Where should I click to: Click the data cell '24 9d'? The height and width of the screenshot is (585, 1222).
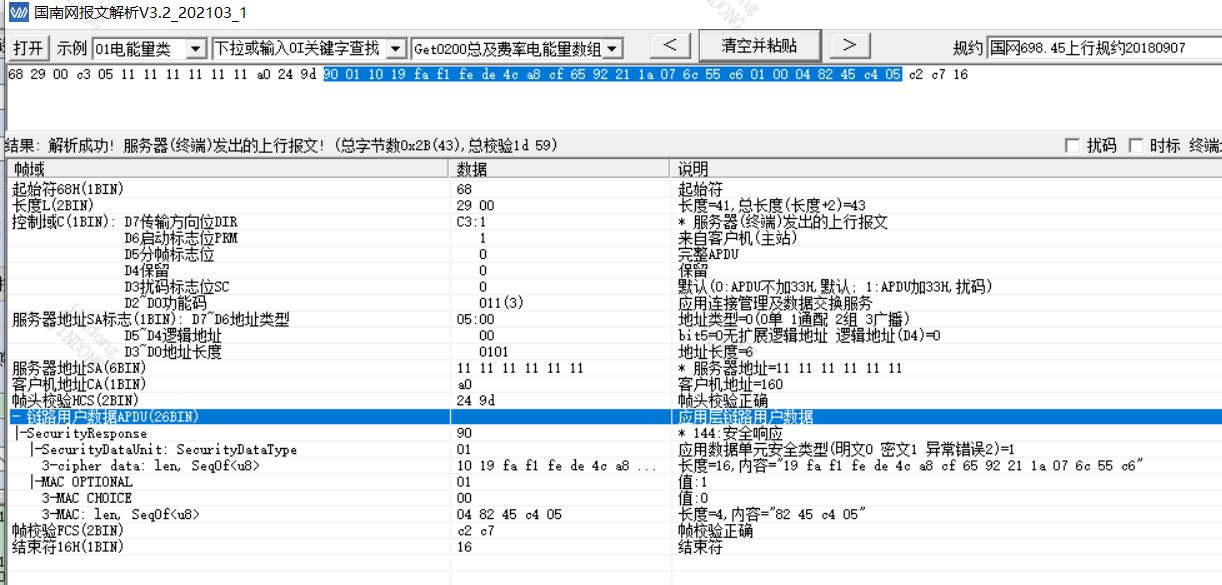click(475, 400)
